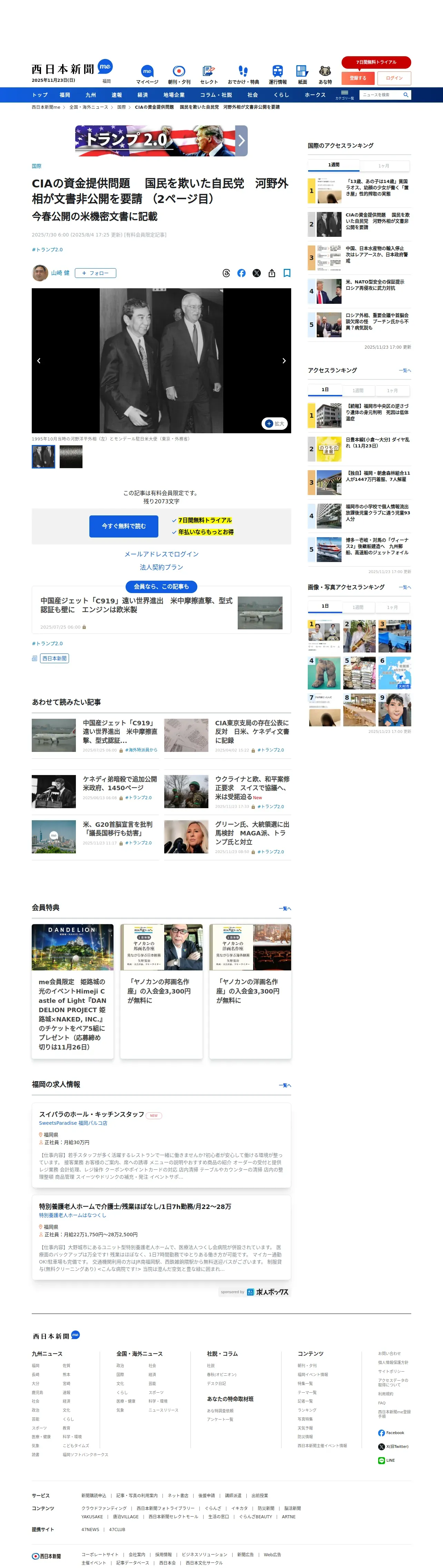The image size is (443, 1568).
Task: Switch photo ranking to 1ヶ月 tab
Action: (393, 607)
